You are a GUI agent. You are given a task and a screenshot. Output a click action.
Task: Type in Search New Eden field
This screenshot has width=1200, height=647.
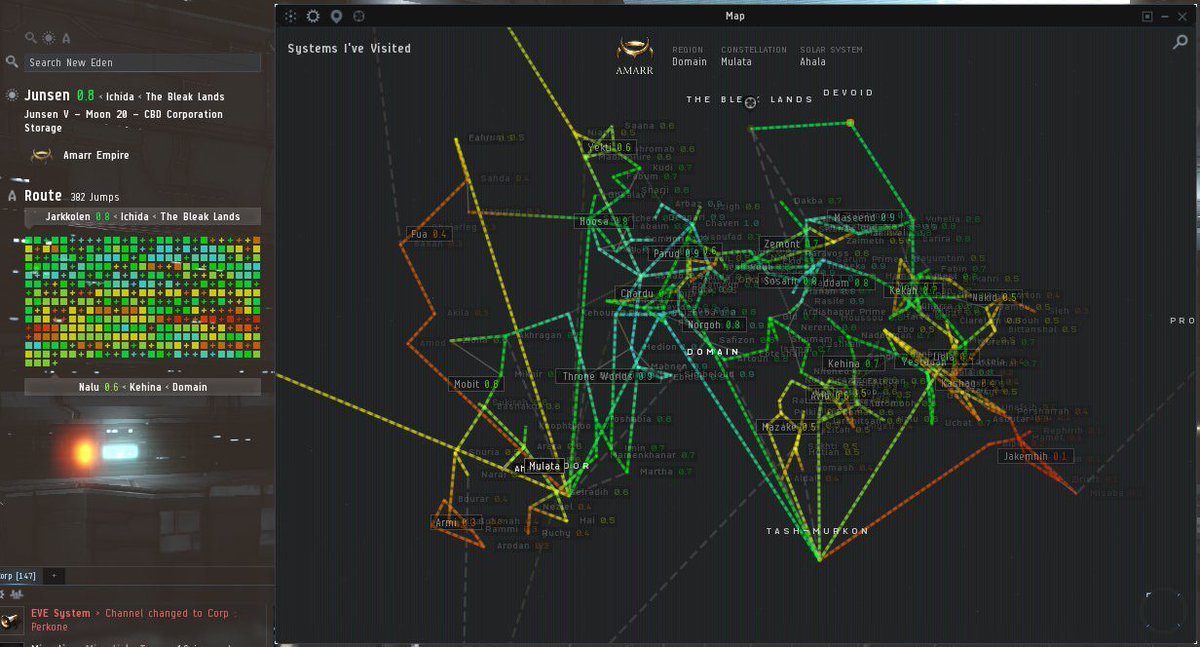(142, 62)
